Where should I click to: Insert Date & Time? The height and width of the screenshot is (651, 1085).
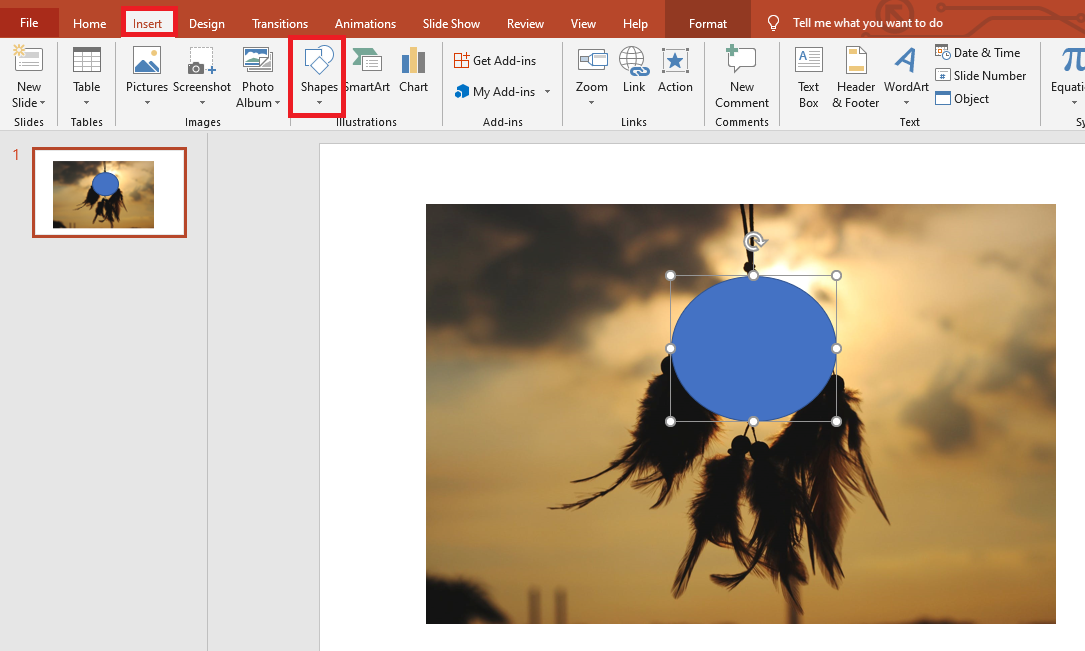[x=978, y=52]
